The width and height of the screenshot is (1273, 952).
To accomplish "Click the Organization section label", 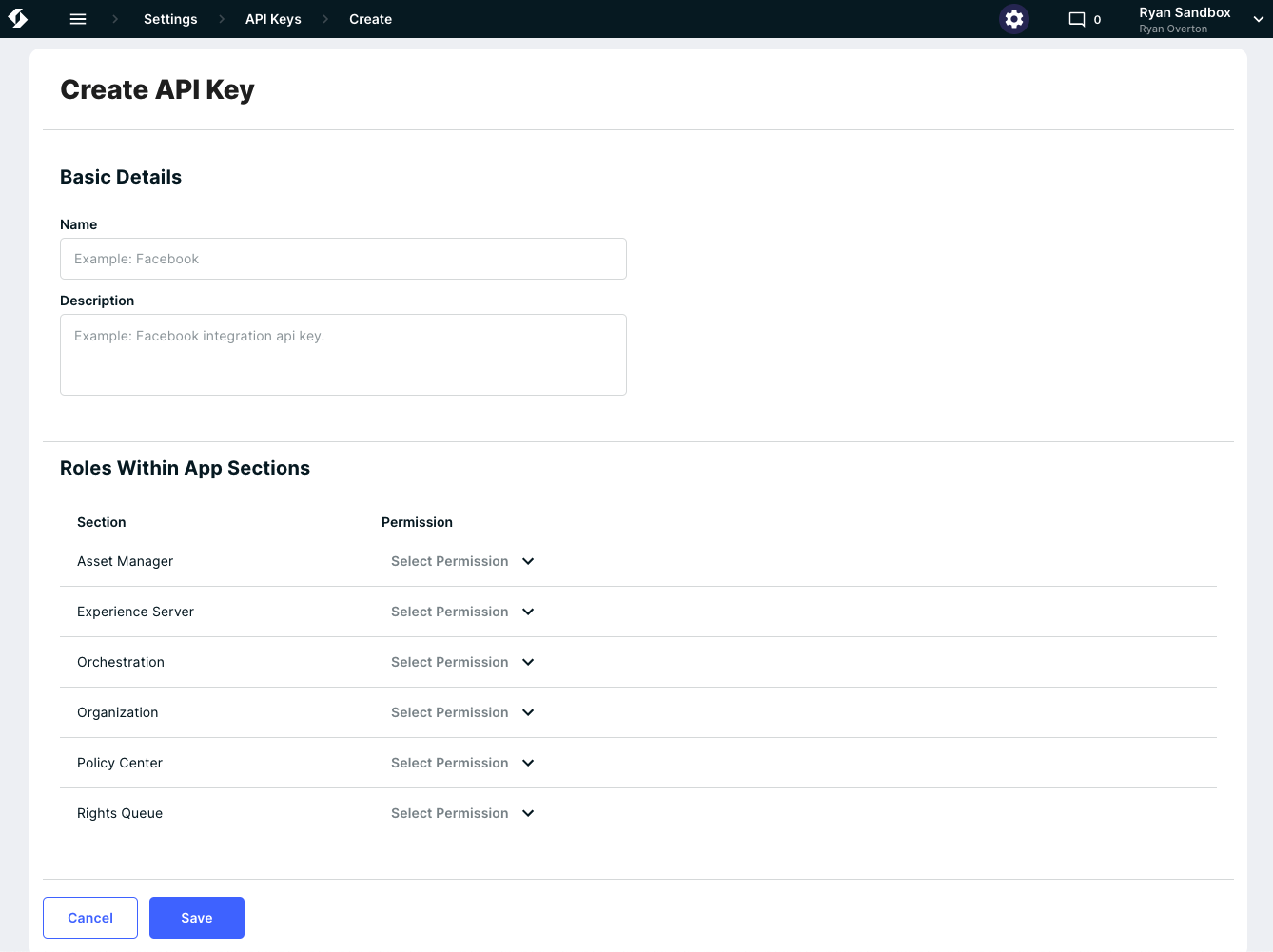I will click(x=118, y=712).
